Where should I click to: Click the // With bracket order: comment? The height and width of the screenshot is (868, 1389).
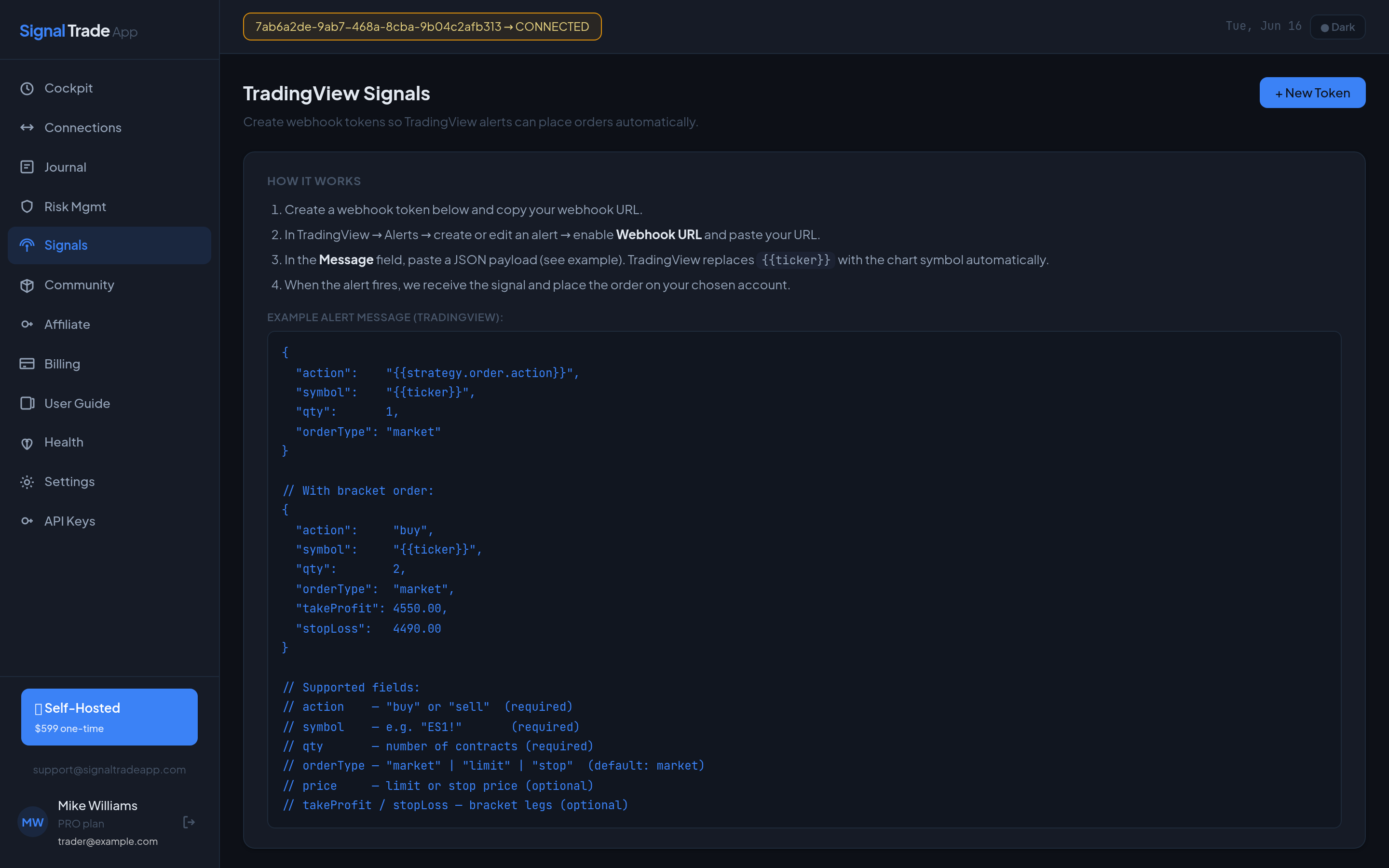[358, 491]
